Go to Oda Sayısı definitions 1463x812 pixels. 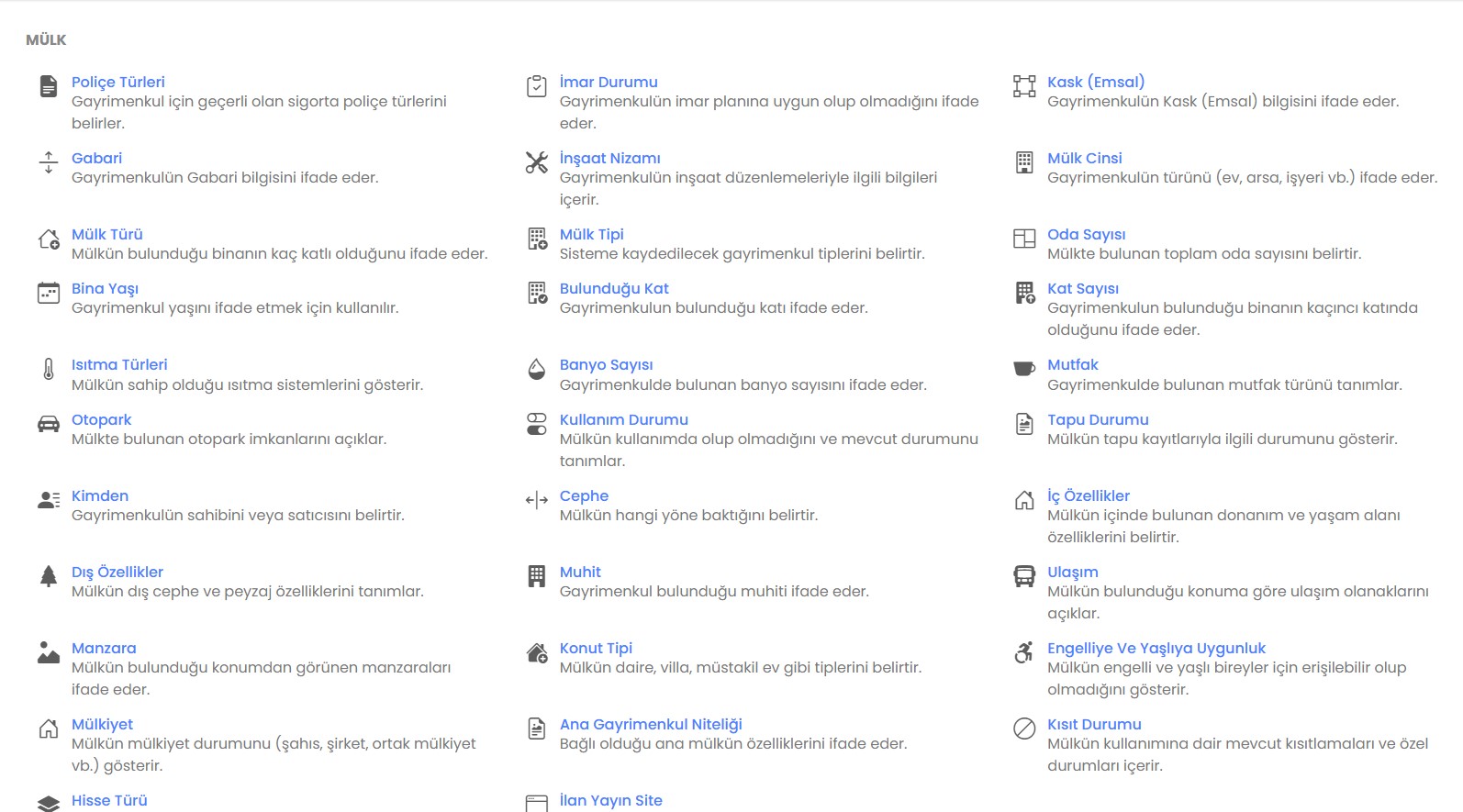(1086, 234)
